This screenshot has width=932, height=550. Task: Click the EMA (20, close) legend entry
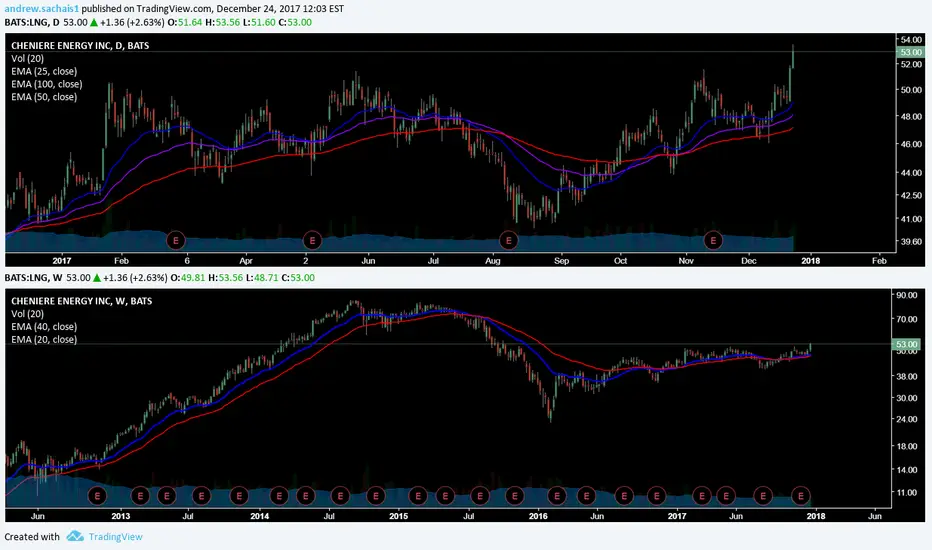(44, 340)
